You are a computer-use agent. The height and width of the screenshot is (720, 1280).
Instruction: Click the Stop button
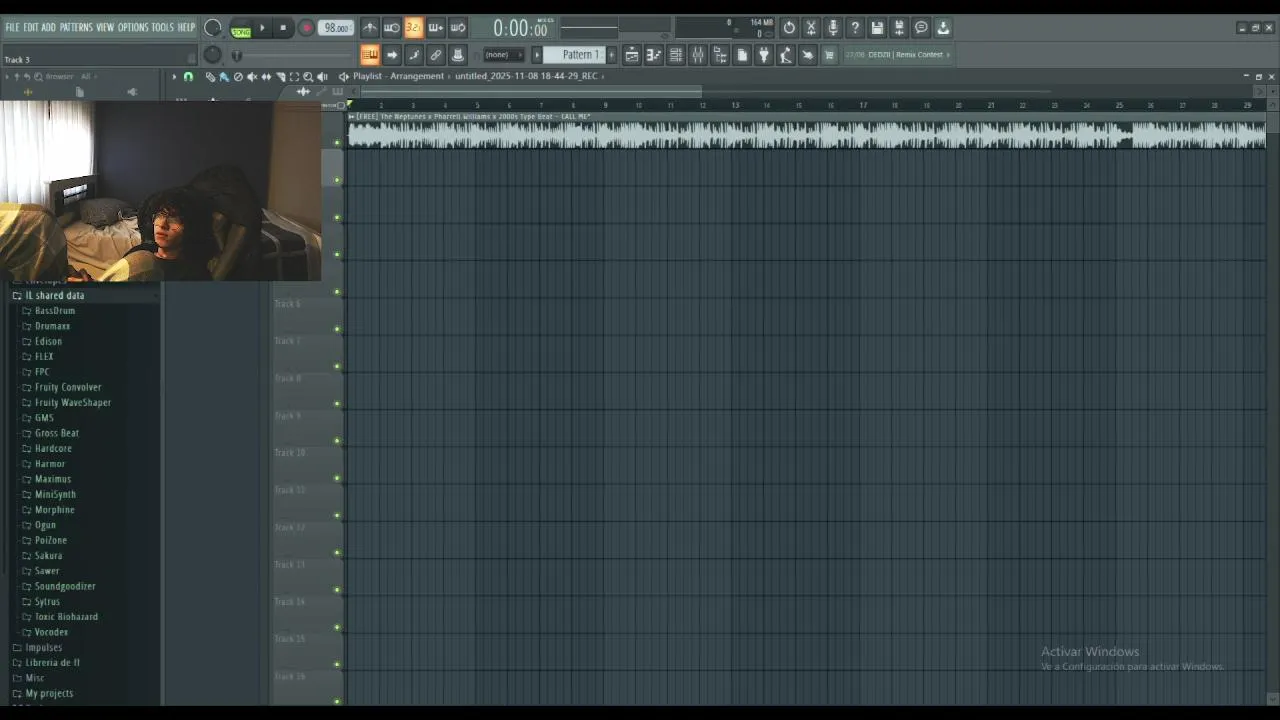coord(283,28)
